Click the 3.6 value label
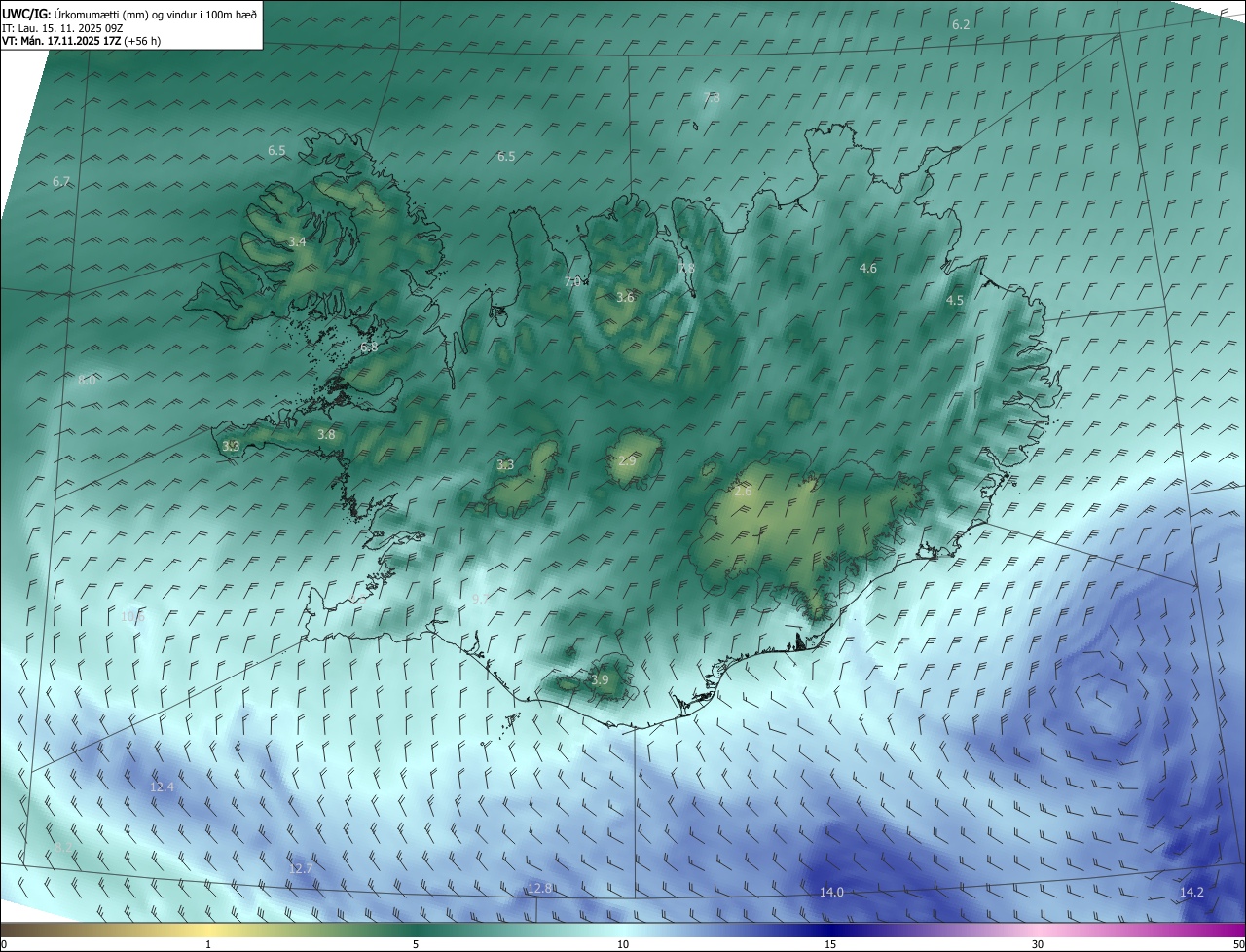Screen dimensions: 1246x952 pyautogui.click(x=625, y=298)
